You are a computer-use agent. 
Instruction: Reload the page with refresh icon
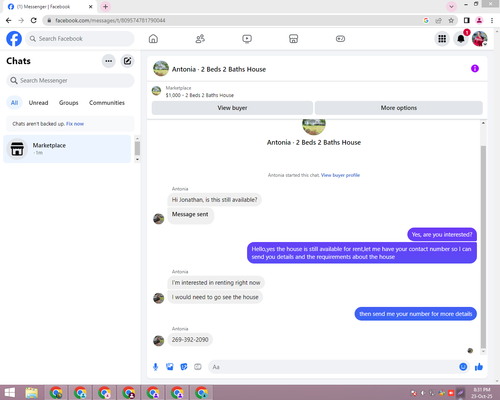click(34, 21)
